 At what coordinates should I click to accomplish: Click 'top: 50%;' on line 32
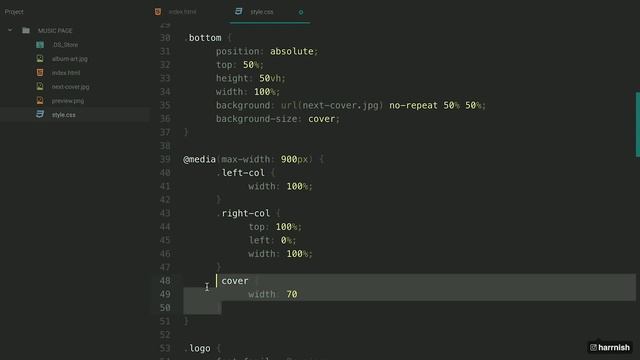point(240,64)
